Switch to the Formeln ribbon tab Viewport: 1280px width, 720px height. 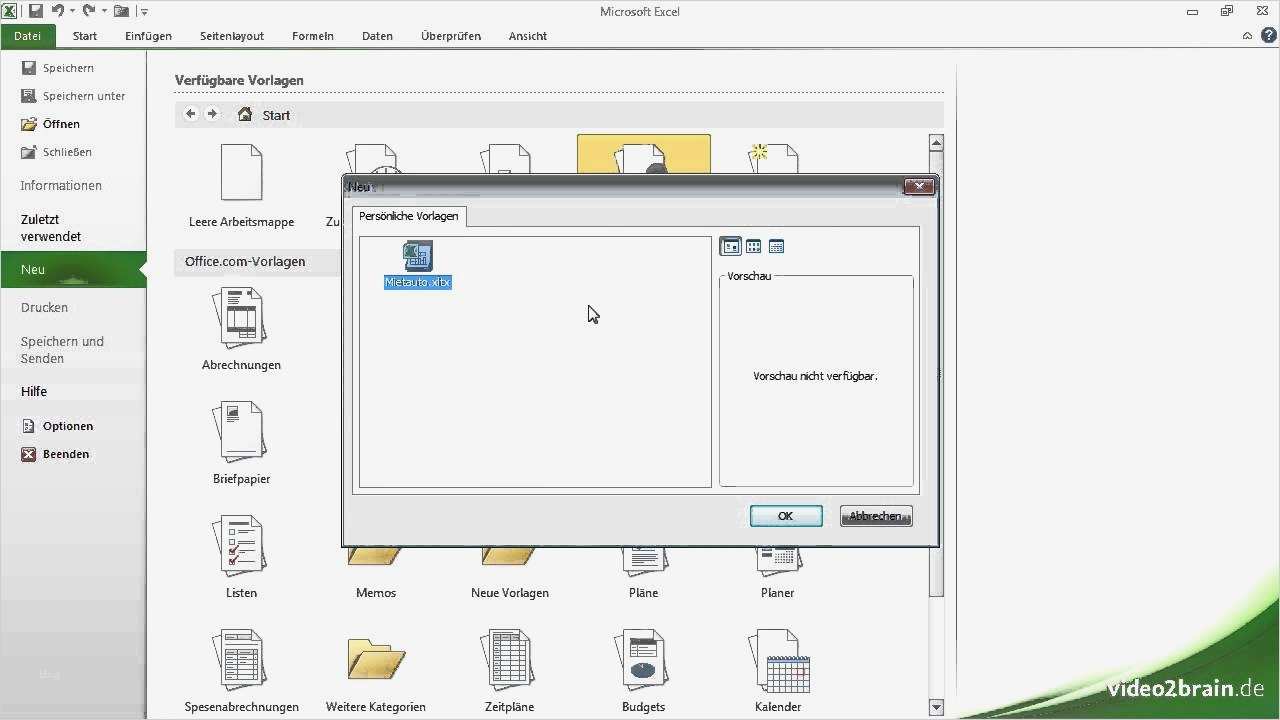(x=312, y=36)
